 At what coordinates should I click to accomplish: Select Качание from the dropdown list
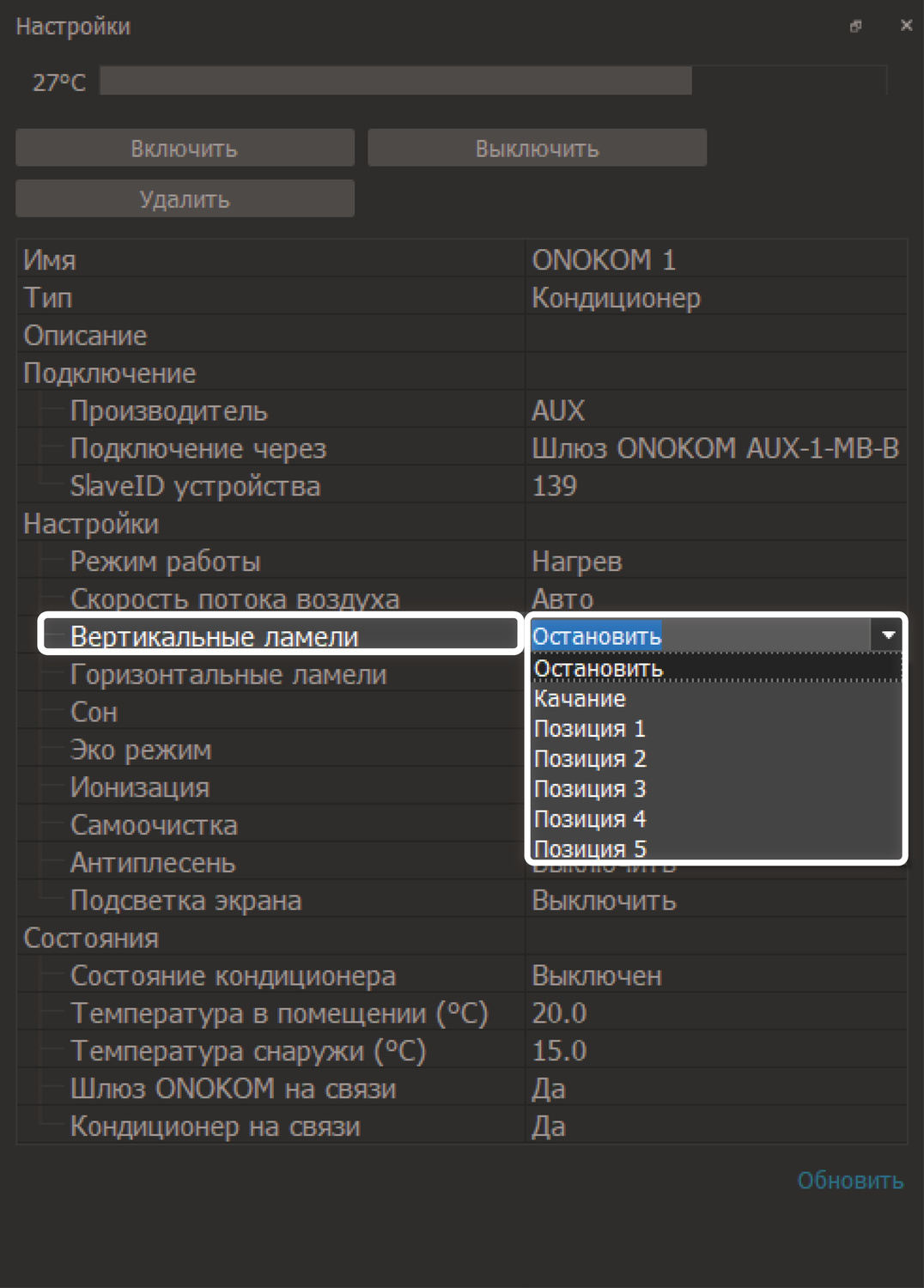point(581,699)
